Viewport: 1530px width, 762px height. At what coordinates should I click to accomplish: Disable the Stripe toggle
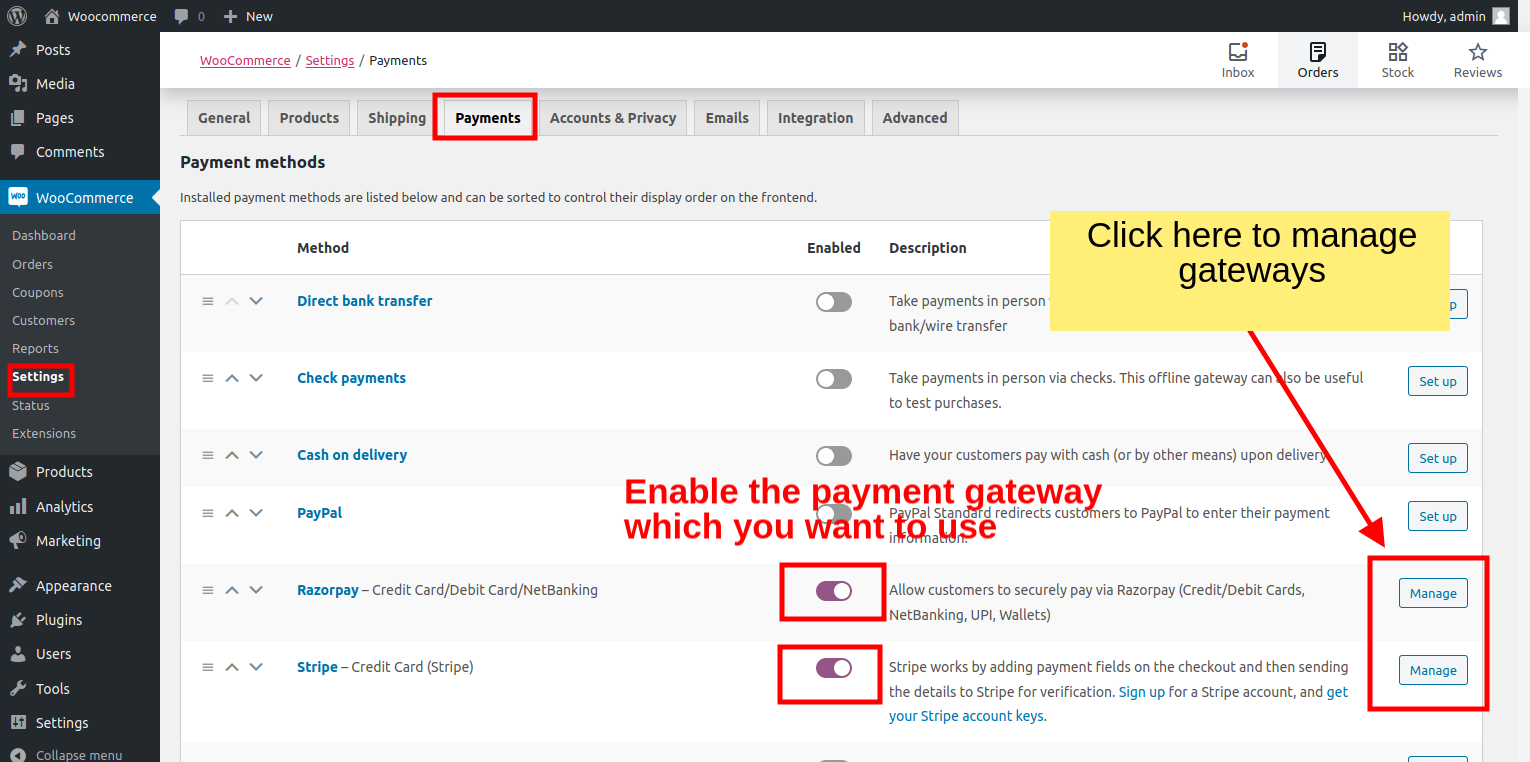(833, 668)
